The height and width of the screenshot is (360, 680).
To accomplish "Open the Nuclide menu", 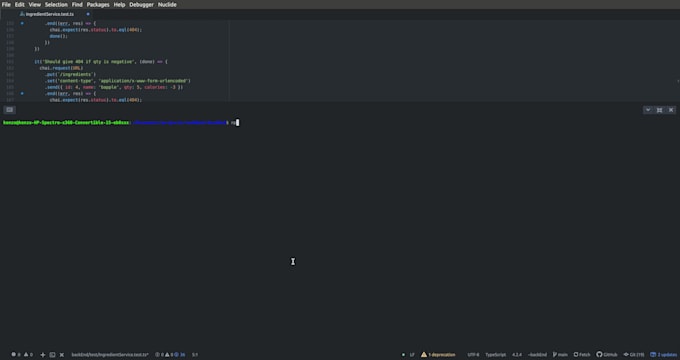I will pyautogui.click(x=167, y=5).
